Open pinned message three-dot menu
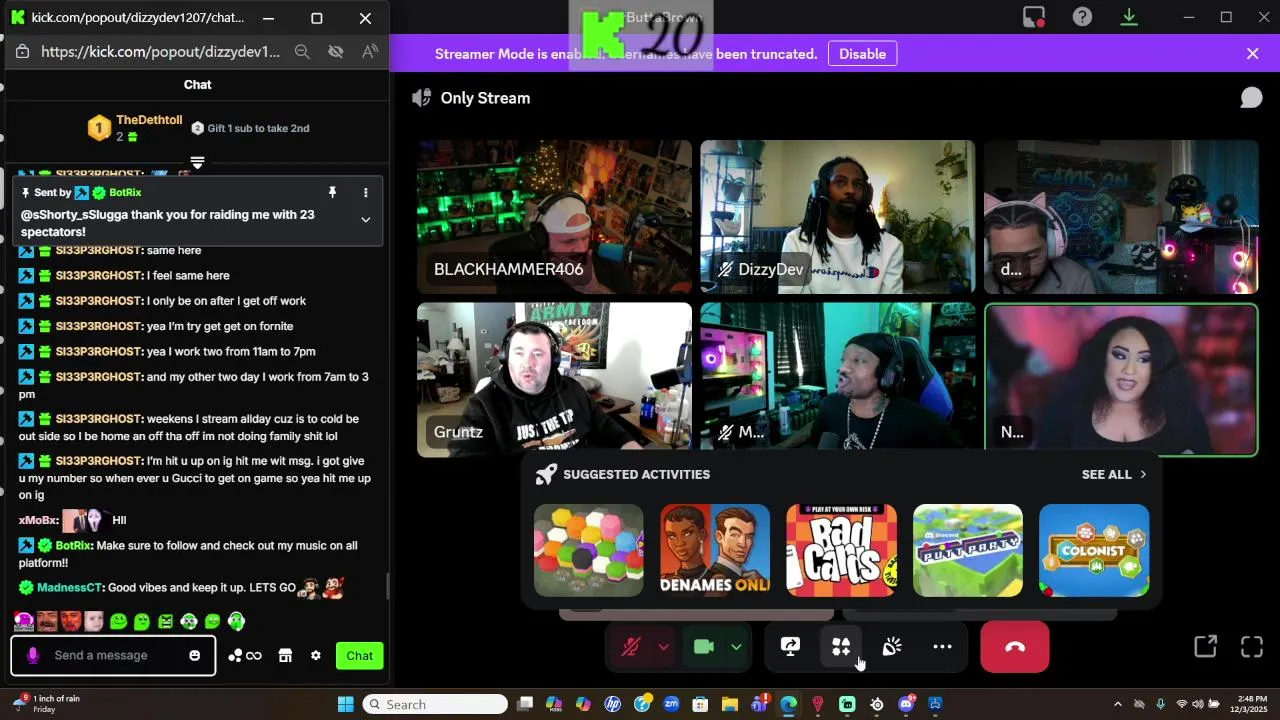This screenshot has width=1280, height=720. click(365, 192)
